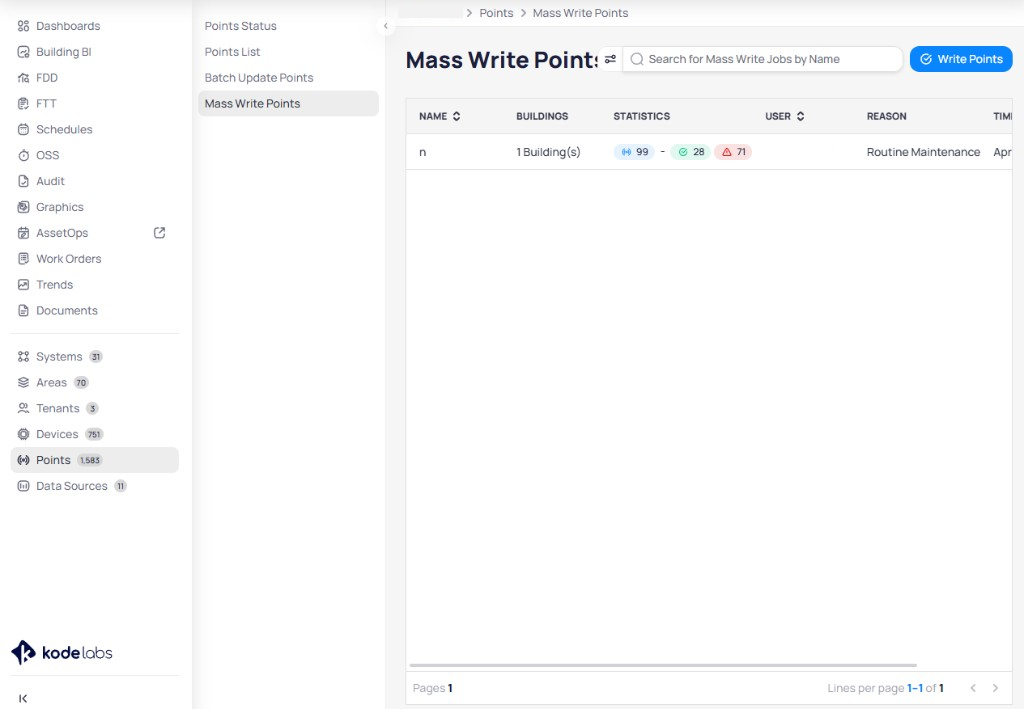Viewport: 1024px width, 709px height.
Task: Open Points List submenu item
Action: (x=288, y=52)
